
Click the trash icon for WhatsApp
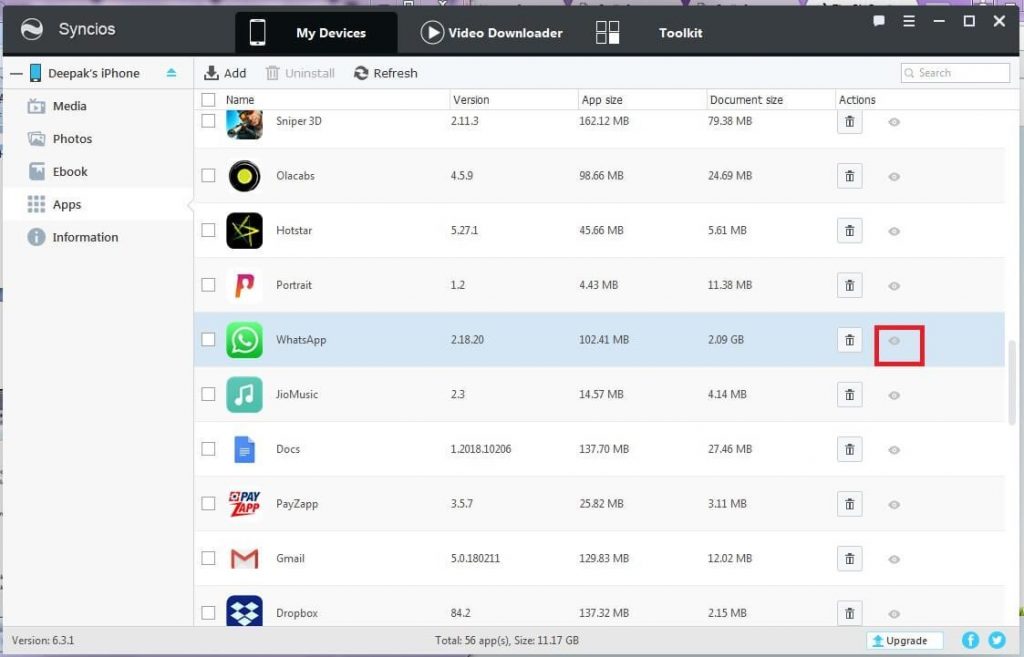point(849,340)
